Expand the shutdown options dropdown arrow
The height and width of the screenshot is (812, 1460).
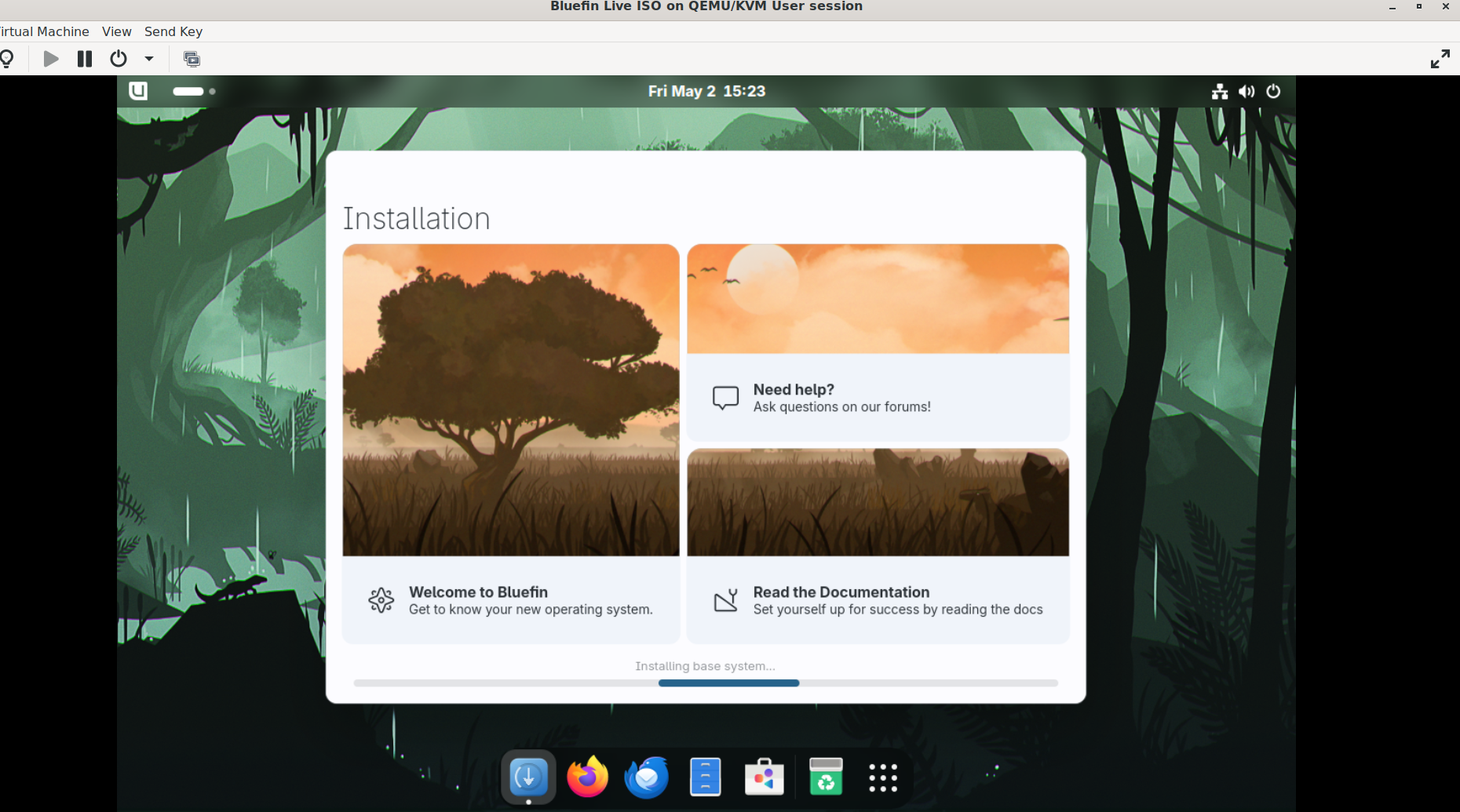click(149, 59)
